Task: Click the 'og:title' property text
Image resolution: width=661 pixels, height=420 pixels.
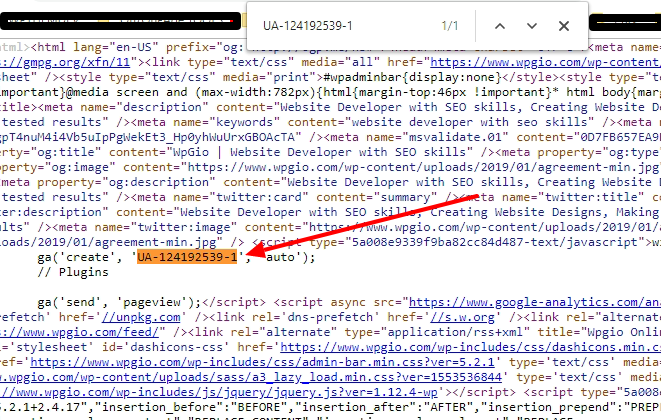Action: coord(66,152)
